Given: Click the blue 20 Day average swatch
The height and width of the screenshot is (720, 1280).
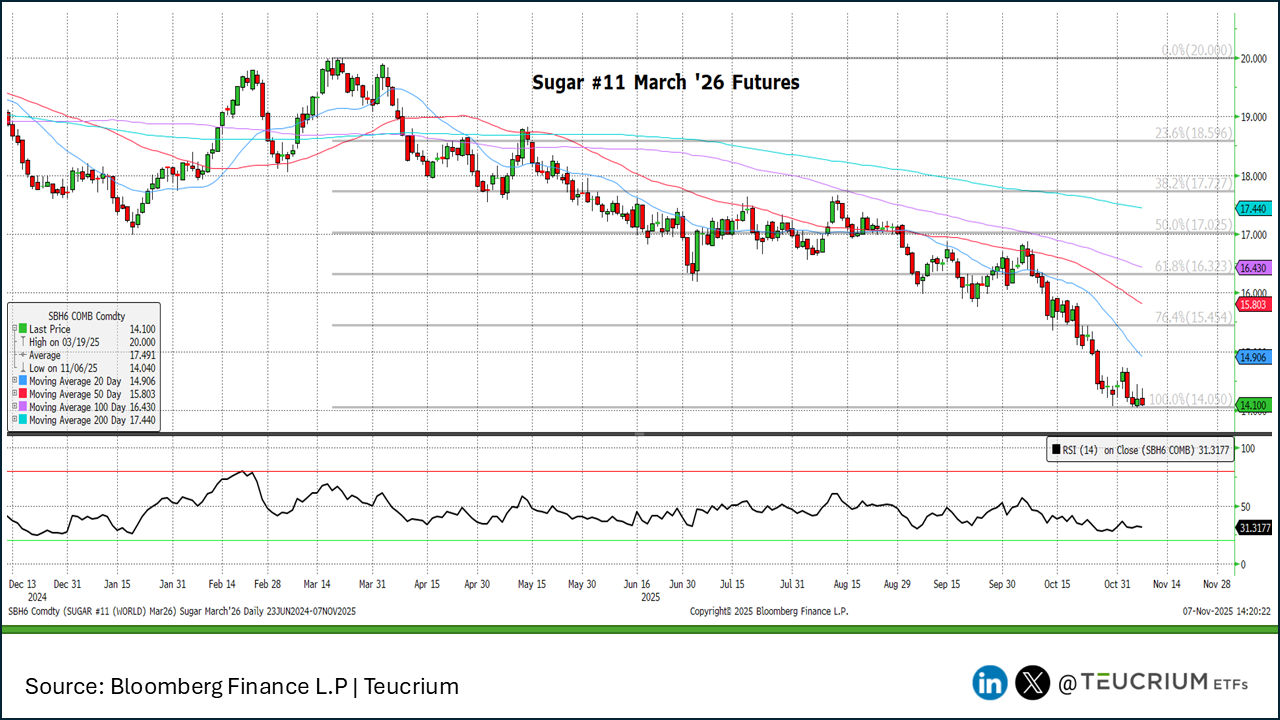Looking at the screenshot, I should [x=23, y=381].
